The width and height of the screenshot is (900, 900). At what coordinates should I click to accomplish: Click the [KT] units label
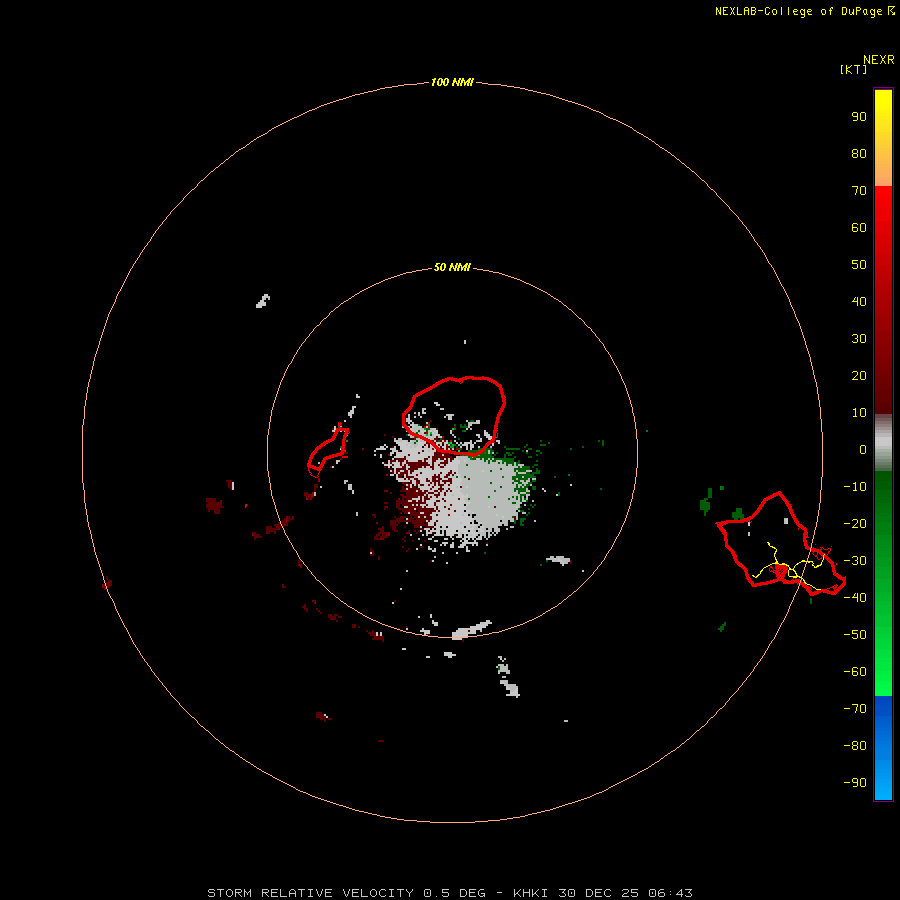[853, 69]
